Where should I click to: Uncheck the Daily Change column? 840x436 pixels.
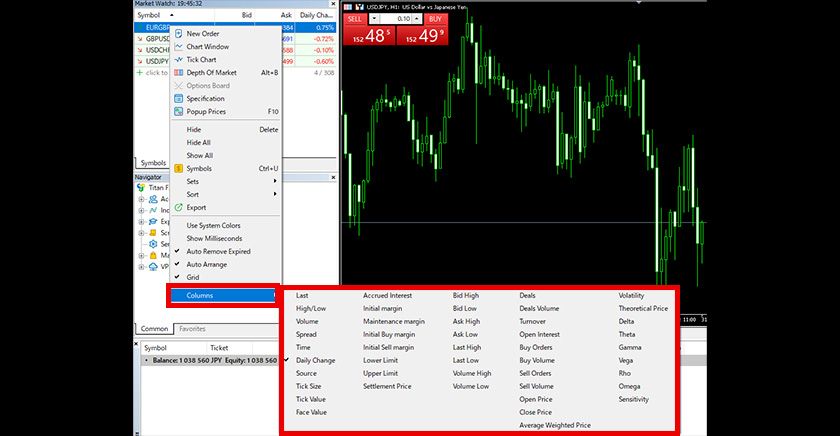[x=315, y=360]
